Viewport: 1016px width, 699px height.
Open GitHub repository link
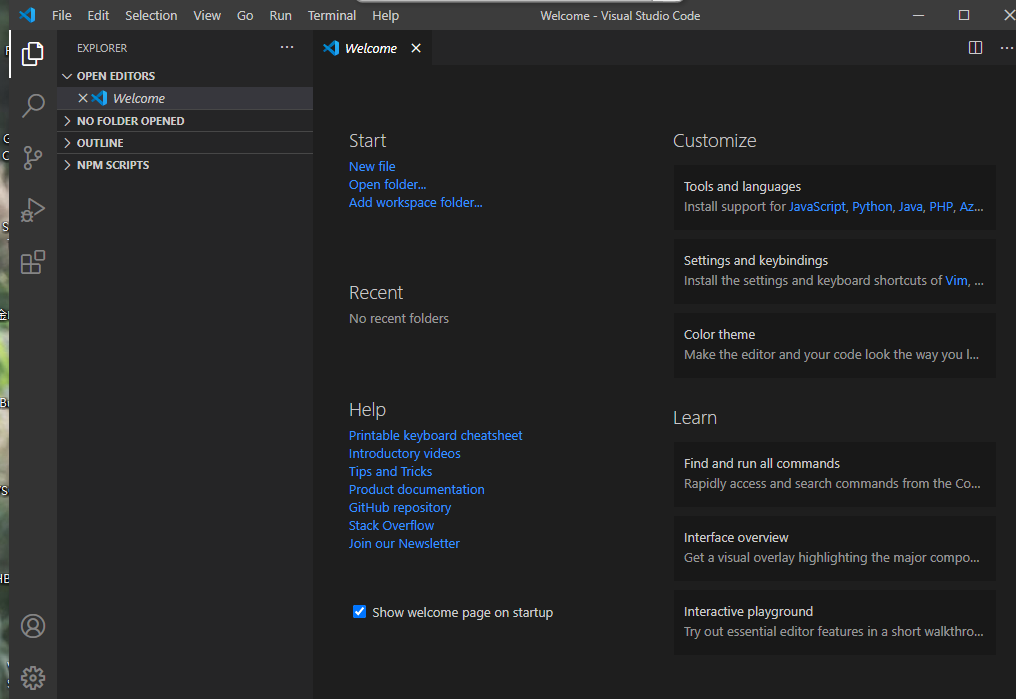400,508
